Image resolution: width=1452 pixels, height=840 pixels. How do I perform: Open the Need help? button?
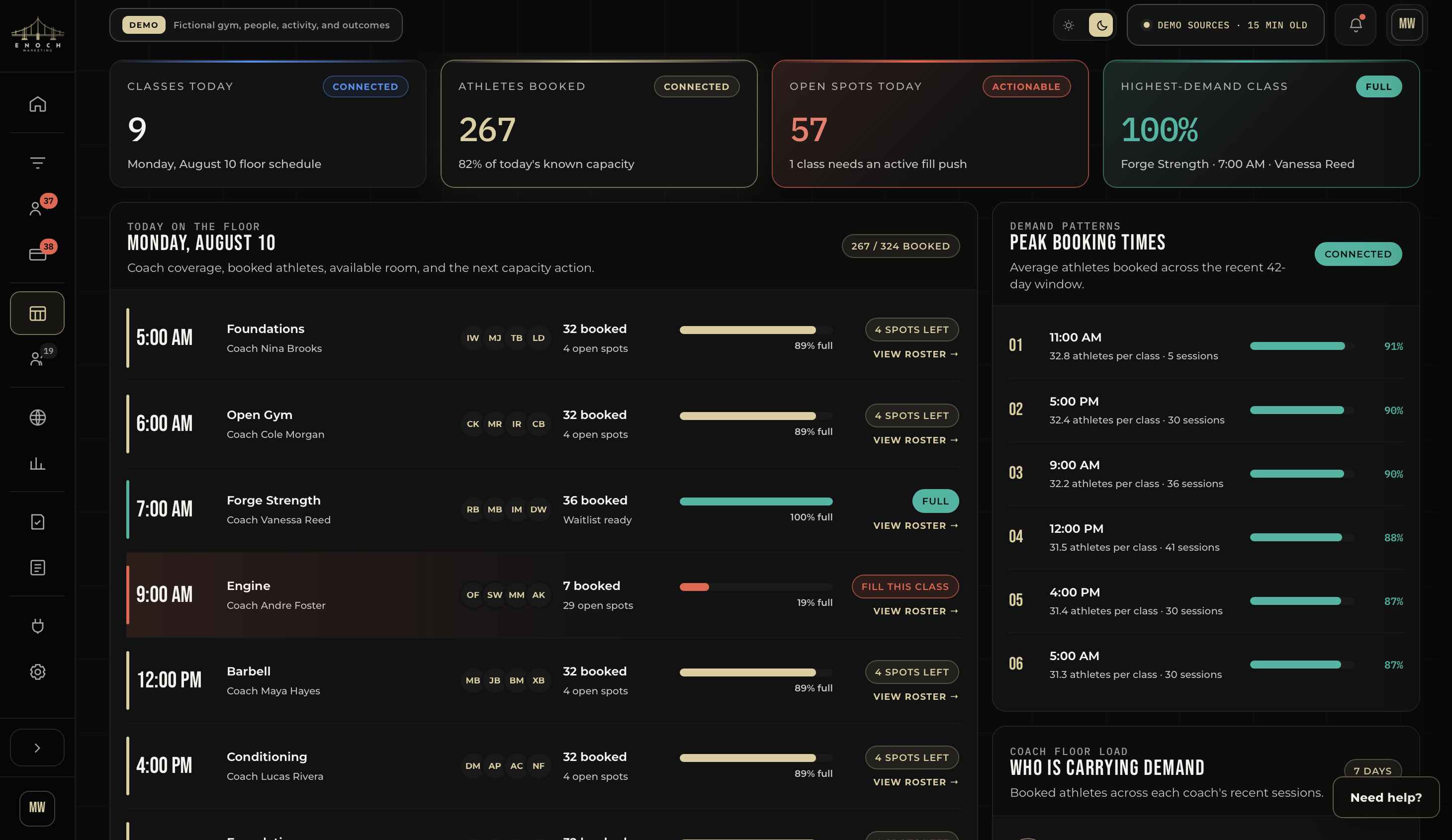[1386, 797]
